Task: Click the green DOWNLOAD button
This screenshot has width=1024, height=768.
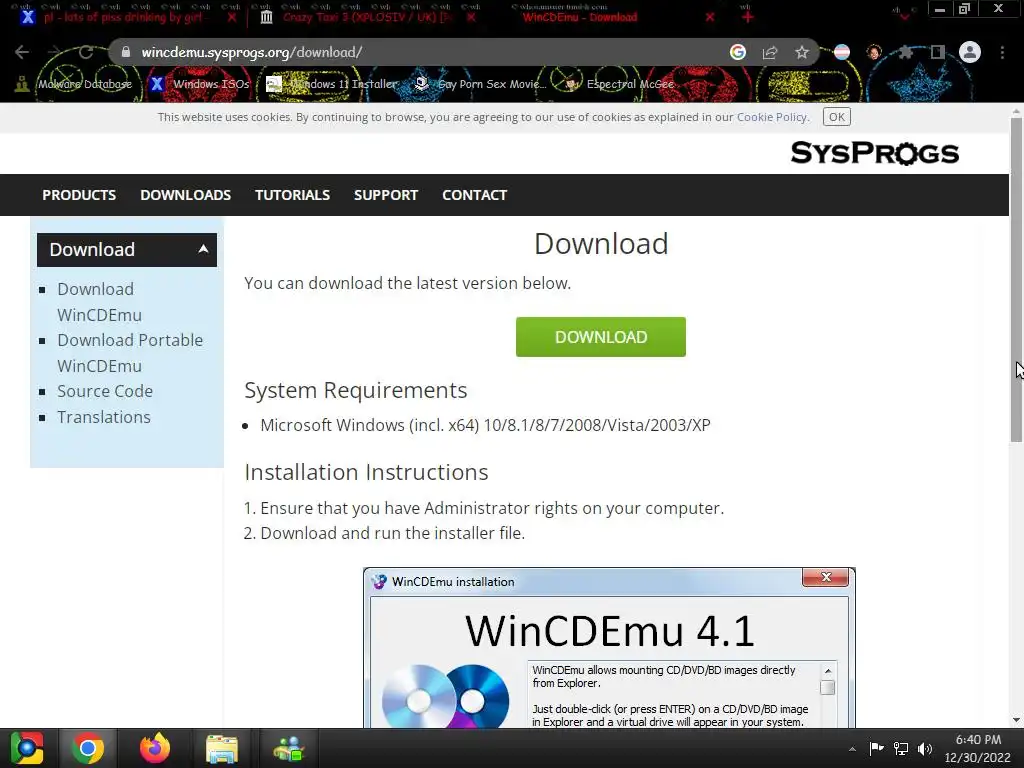Action: pyautogui.click(x=601, y=337)
